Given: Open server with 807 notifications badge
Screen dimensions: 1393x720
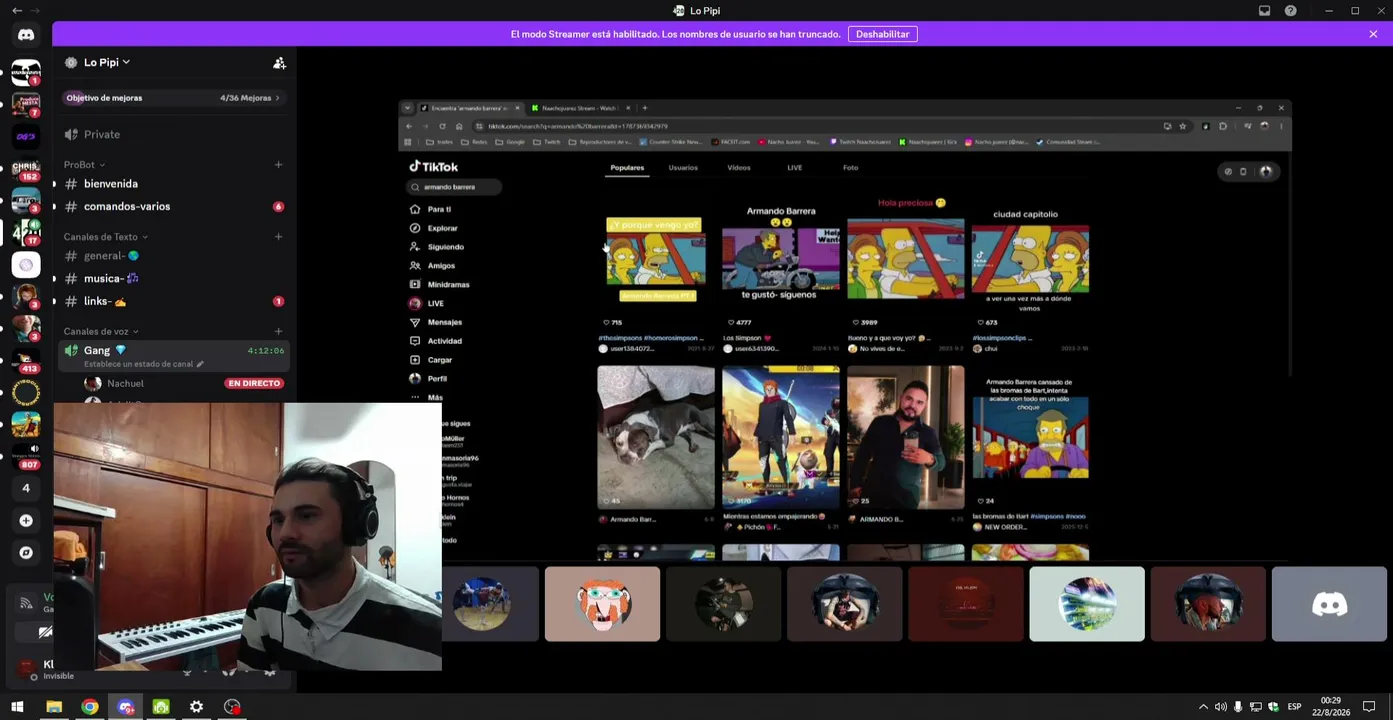Looking at the screenshot, I should pyautogui.click(x=26, y=456).
